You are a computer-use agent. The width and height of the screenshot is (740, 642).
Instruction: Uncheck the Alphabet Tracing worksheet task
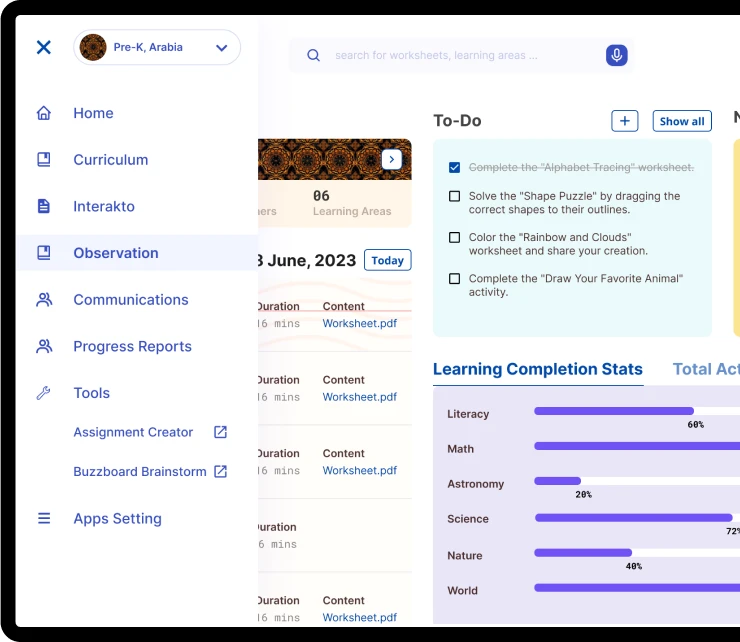click(455, 168)
